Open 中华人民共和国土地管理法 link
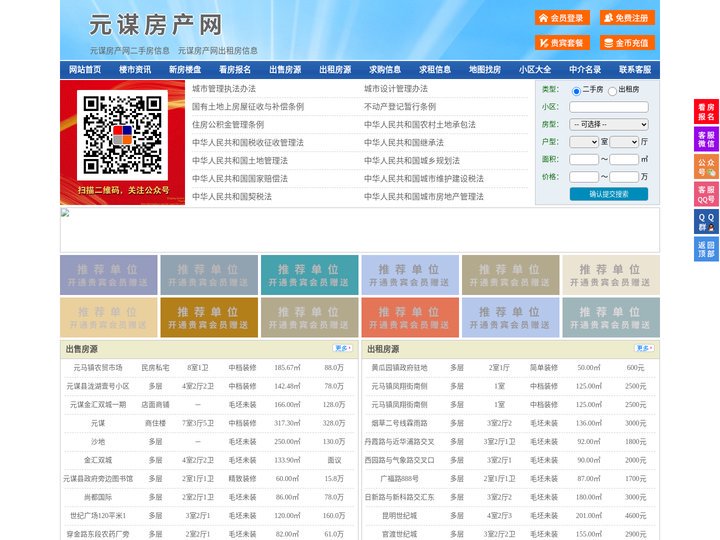Viewport: 720px width, 540px height. pos(240,160)
